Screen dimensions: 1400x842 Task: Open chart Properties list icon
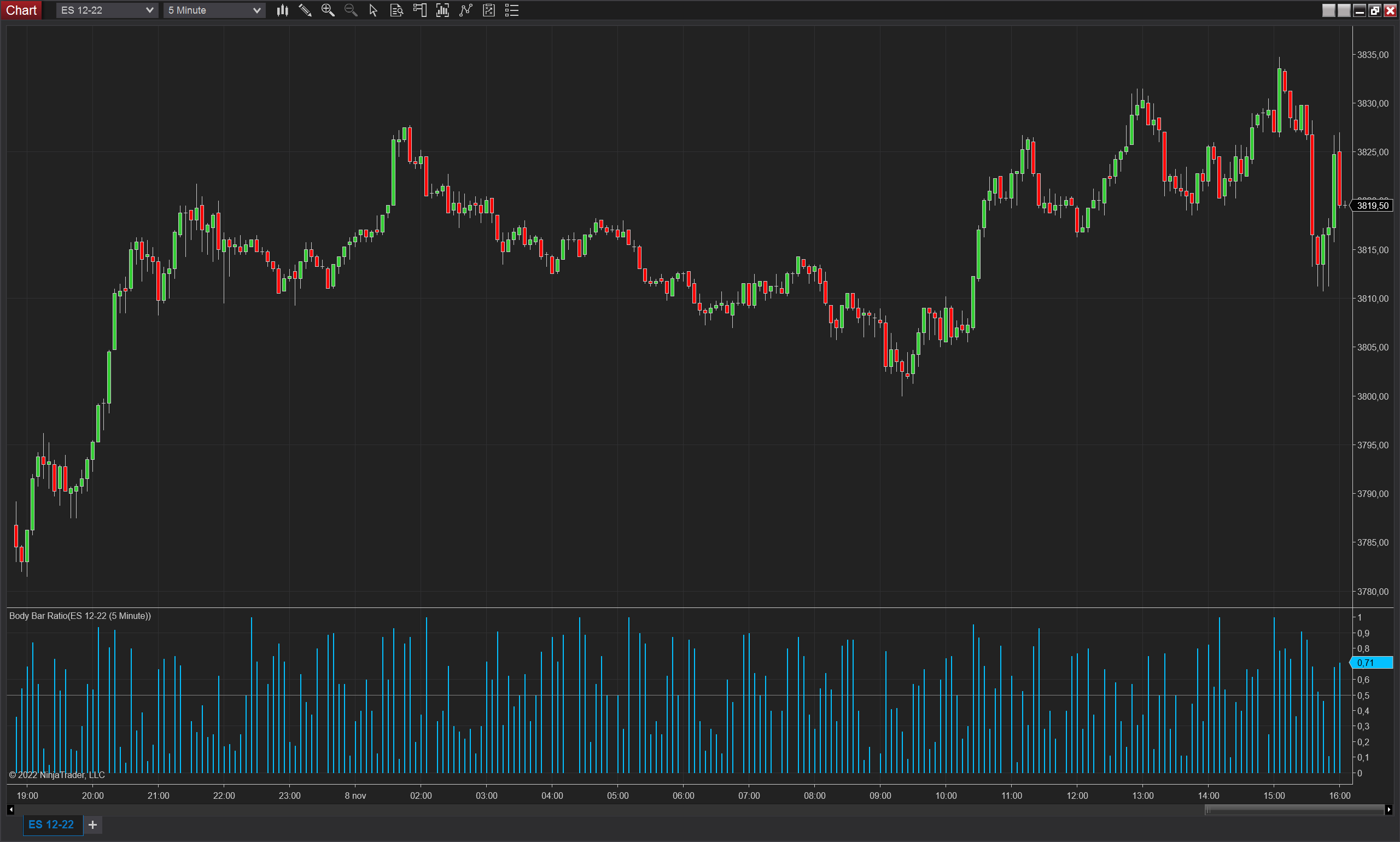click(x=512, y=10)
